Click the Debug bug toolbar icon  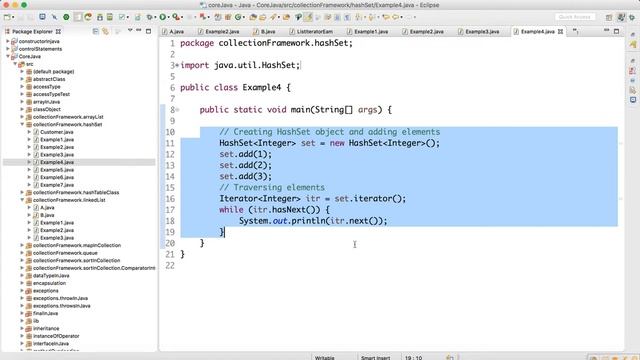pyautogui.click(x=150, y=17)
